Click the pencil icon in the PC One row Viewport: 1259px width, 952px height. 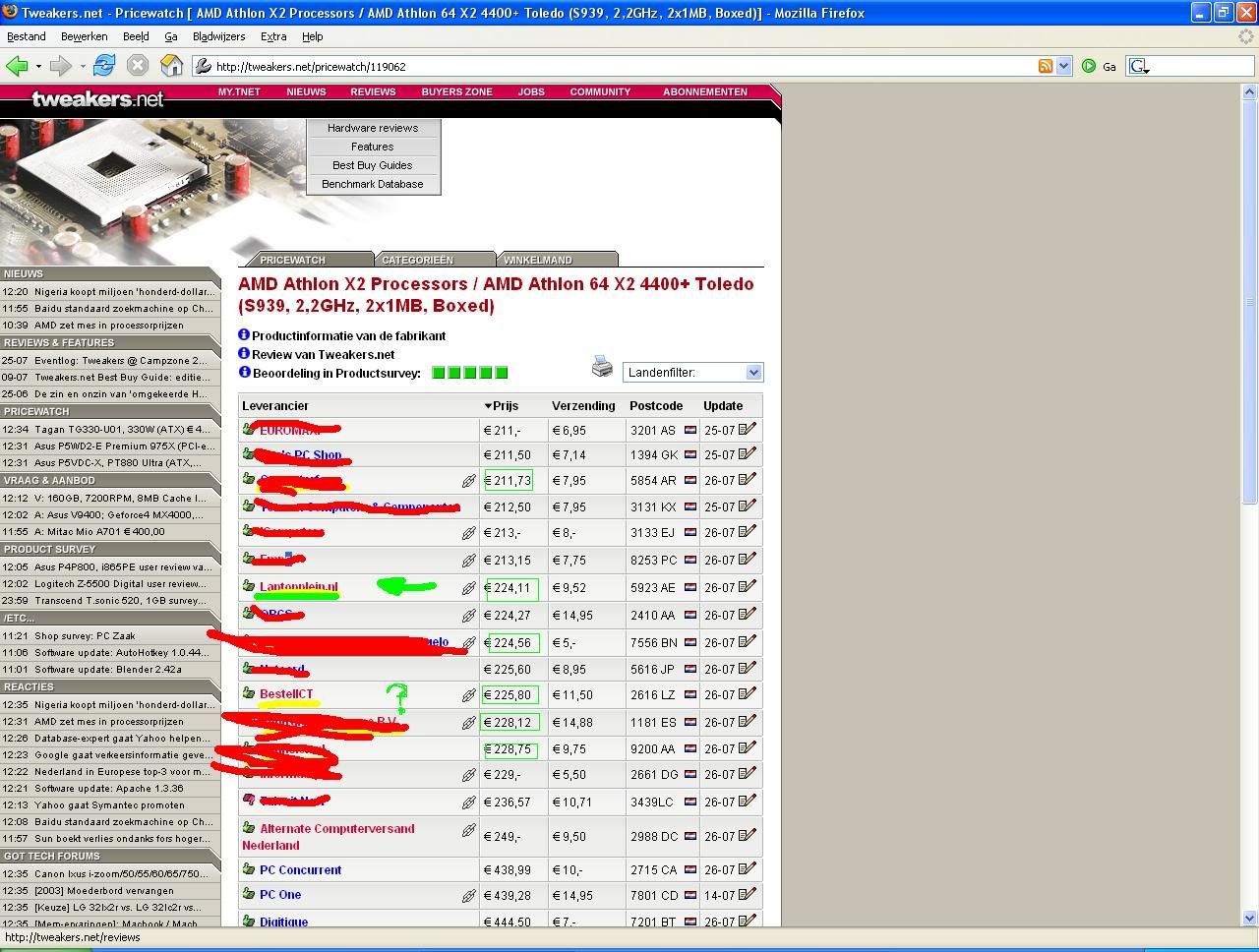(x=748, y=894)
